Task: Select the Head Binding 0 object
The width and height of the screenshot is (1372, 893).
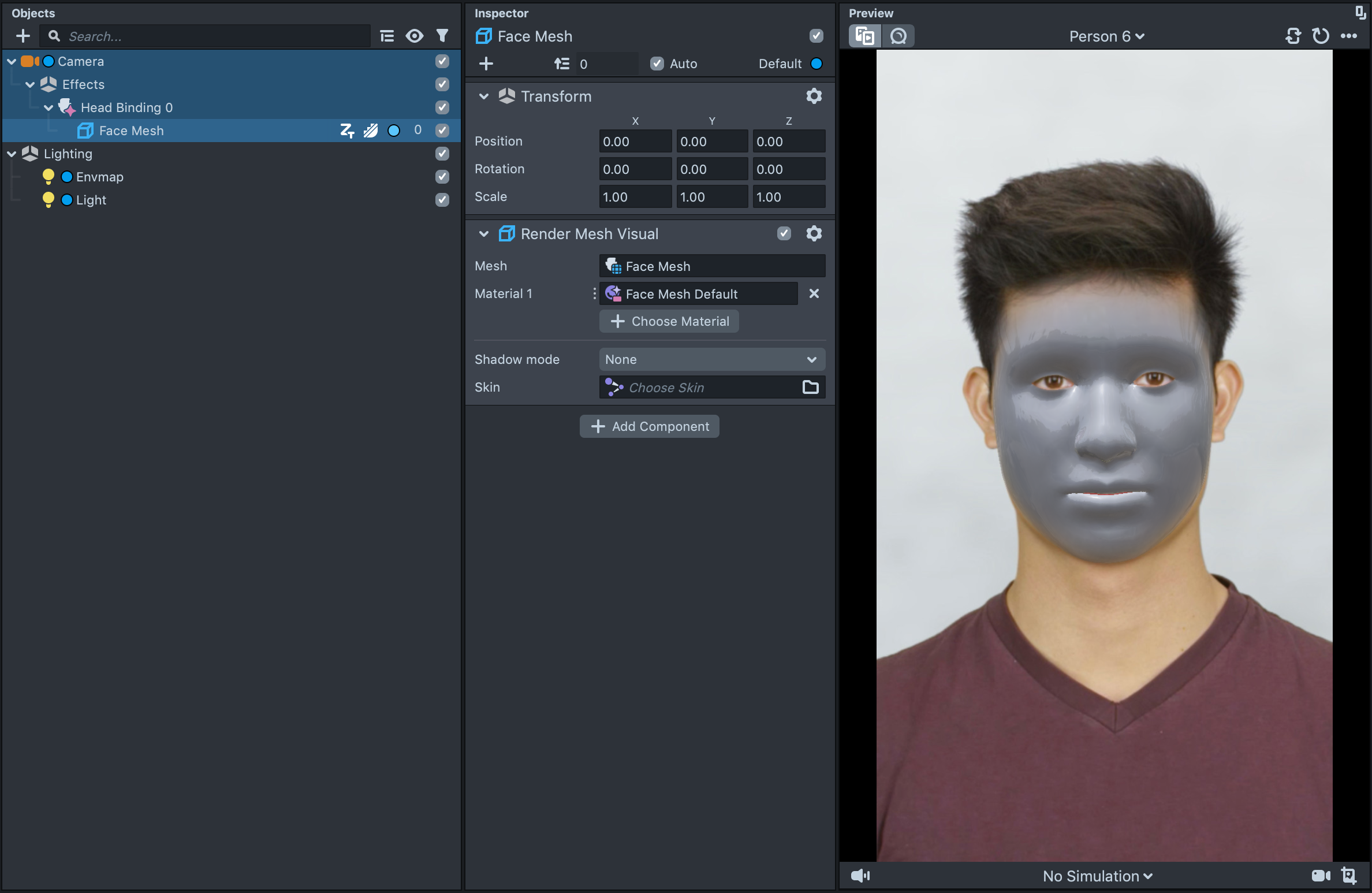Action: pos(126,107)
